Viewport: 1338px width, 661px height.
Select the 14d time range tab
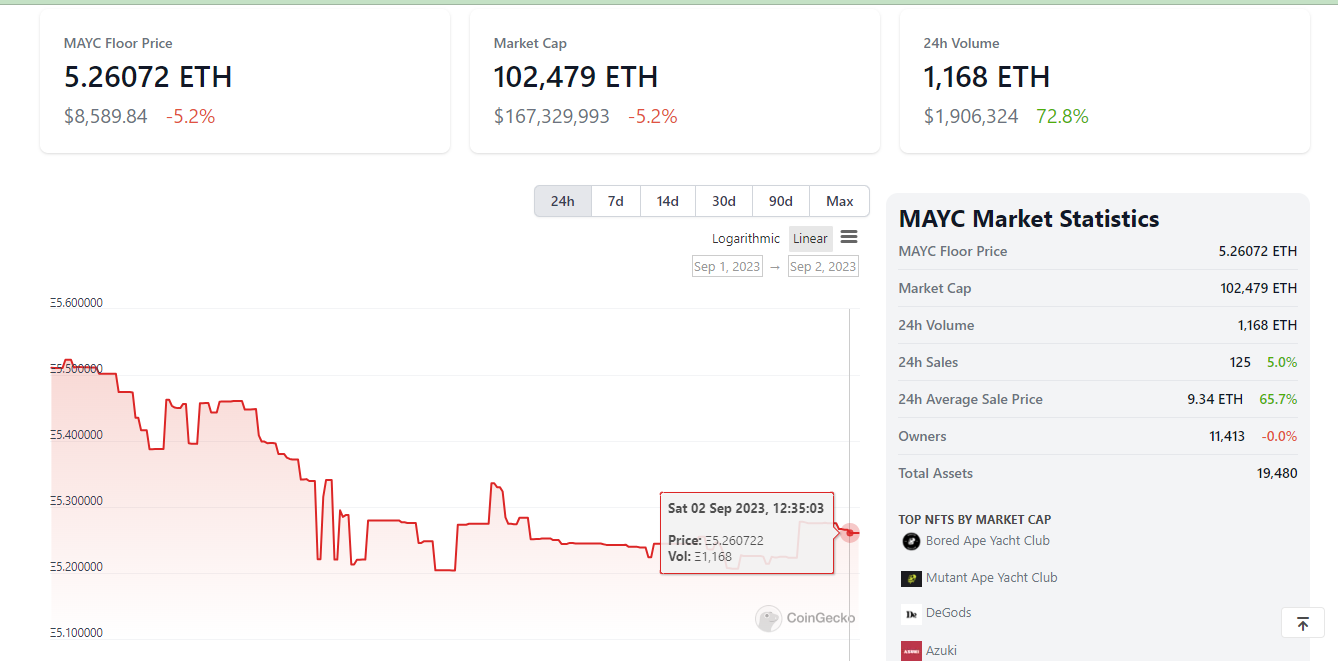coord(668,201)
